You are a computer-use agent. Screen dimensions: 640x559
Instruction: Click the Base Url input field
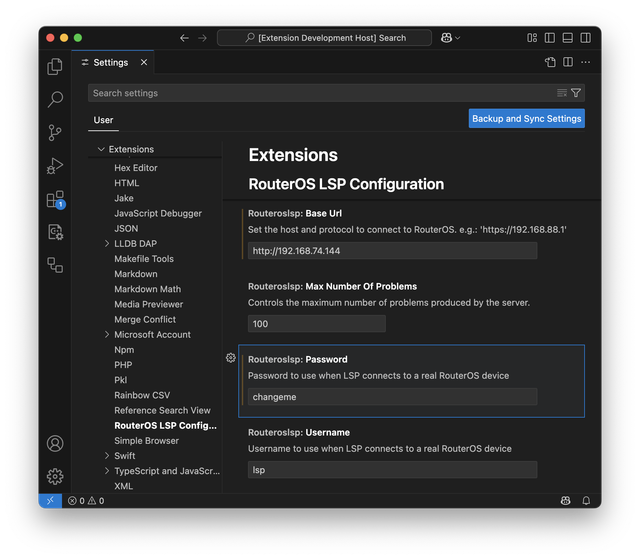click(392, 251)
